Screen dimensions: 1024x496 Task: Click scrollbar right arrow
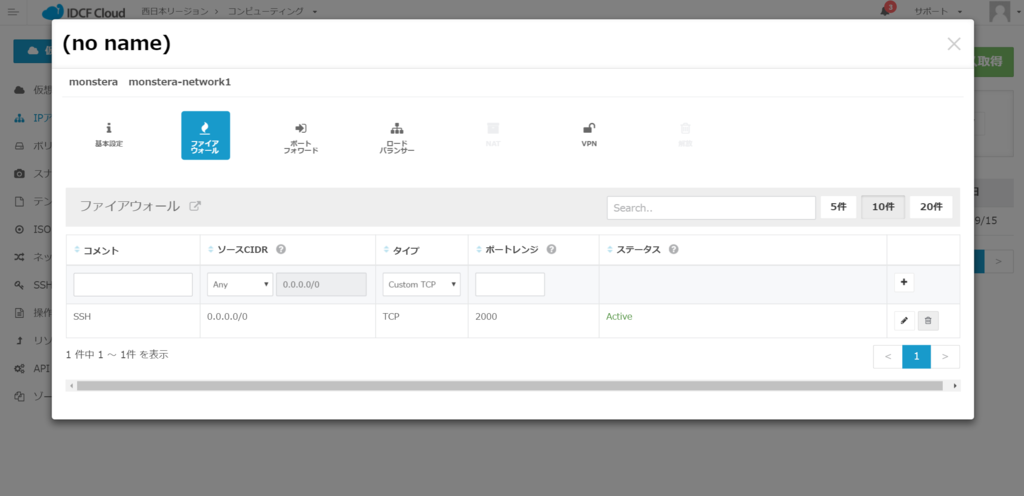[955, 386]
